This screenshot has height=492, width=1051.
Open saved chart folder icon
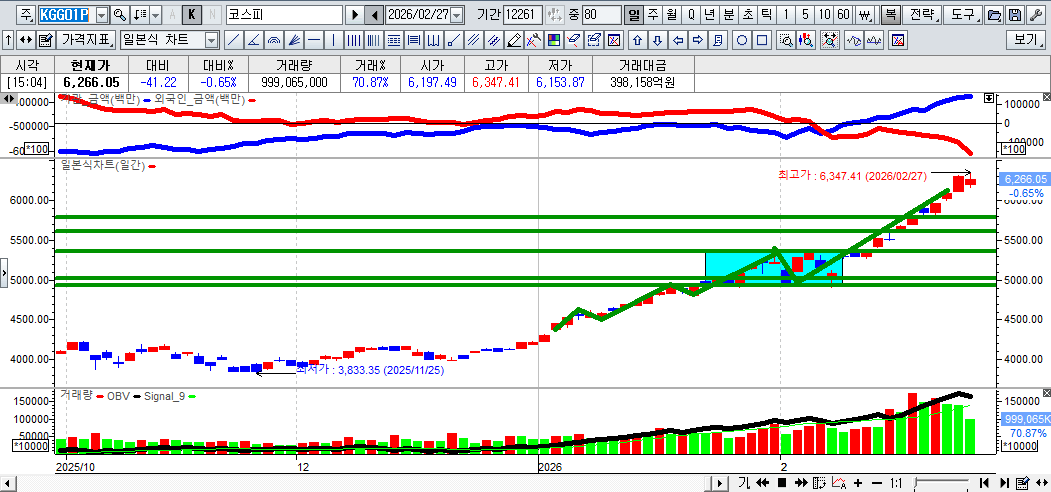994,15
